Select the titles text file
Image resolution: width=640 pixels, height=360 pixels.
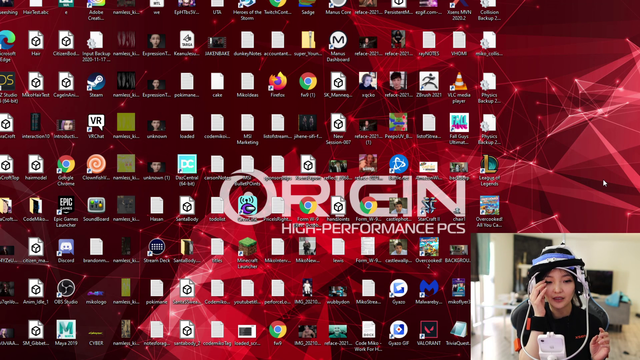click(217, 247)
